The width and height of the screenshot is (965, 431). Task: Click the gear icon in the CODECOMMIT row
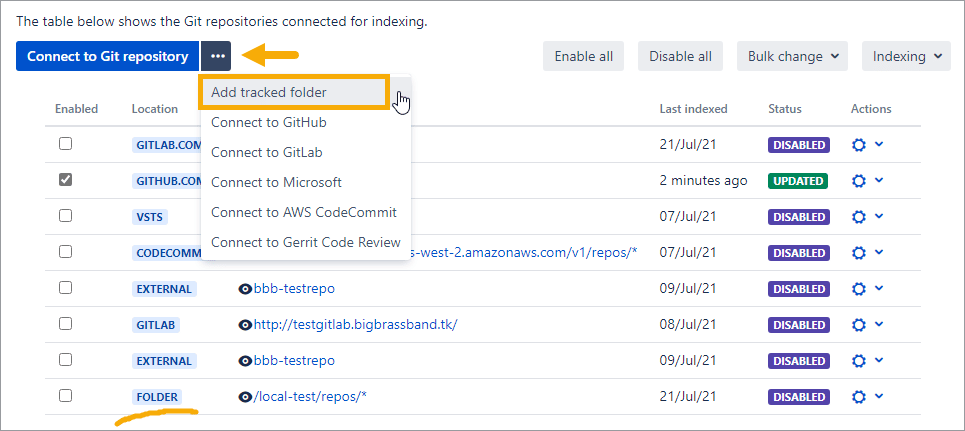click(x=857, y=253)
